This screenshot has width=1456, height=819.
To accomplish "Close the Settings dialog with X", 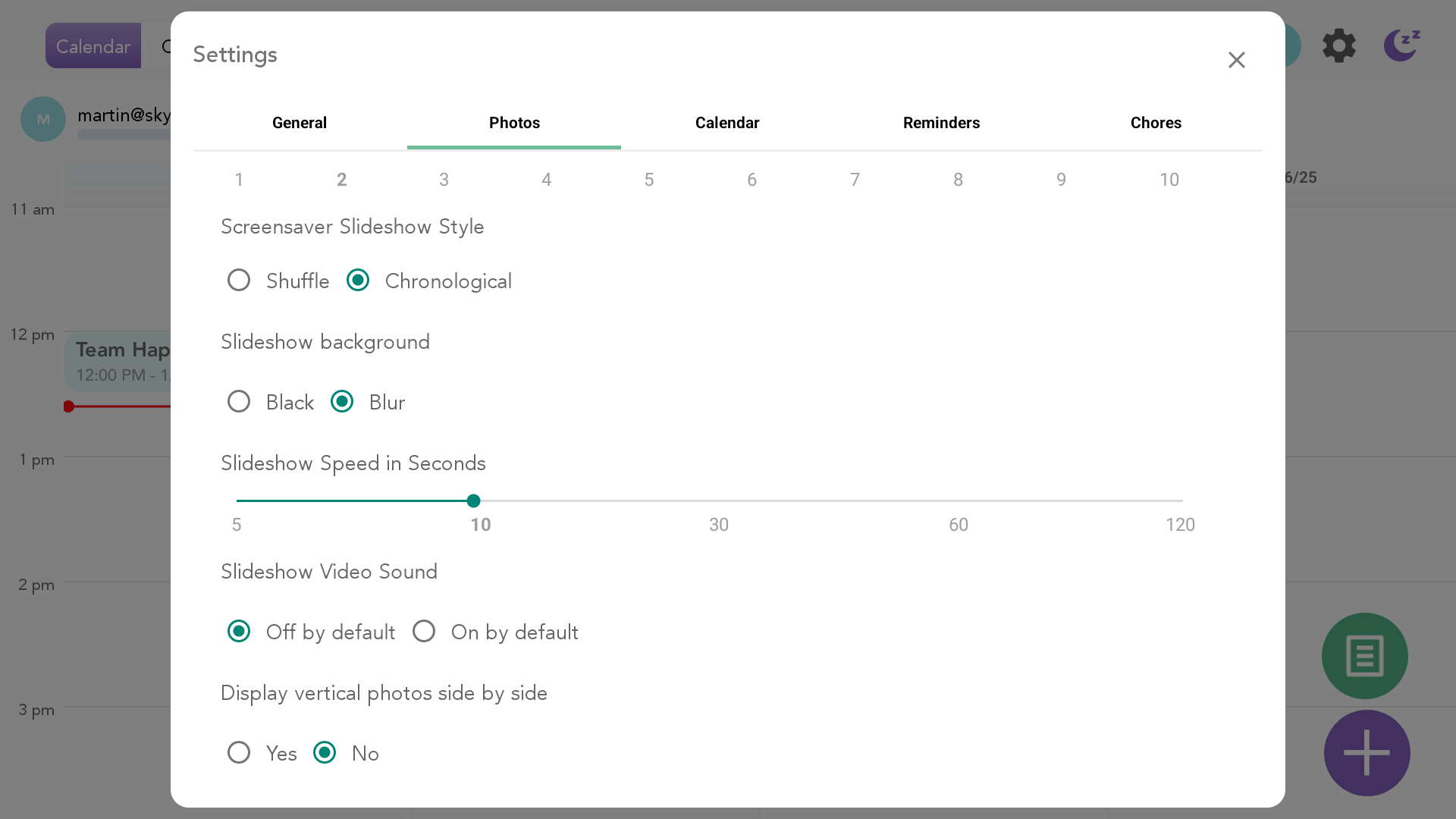I will [x=1236, y=60].
